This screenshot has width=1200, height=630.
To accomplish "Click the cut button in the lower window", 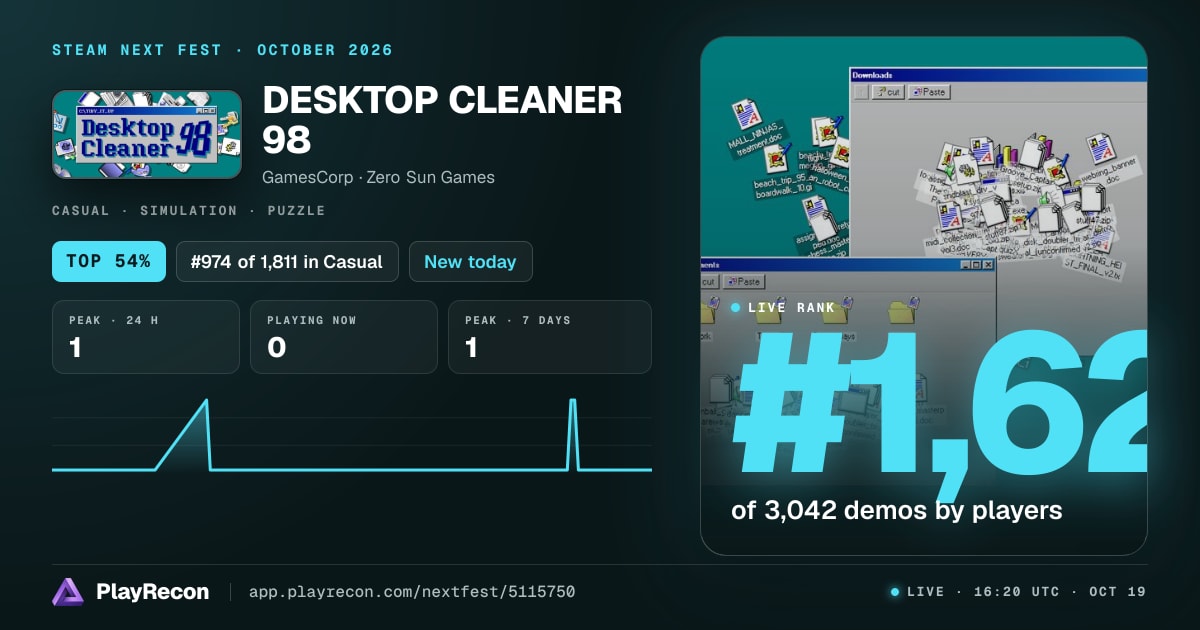I will coord(708,282).
